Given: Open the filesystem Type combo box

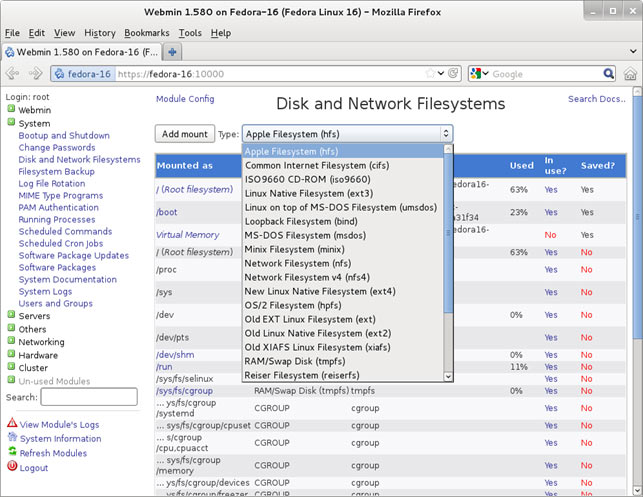Looking at the screenshot, I should 347,134.
